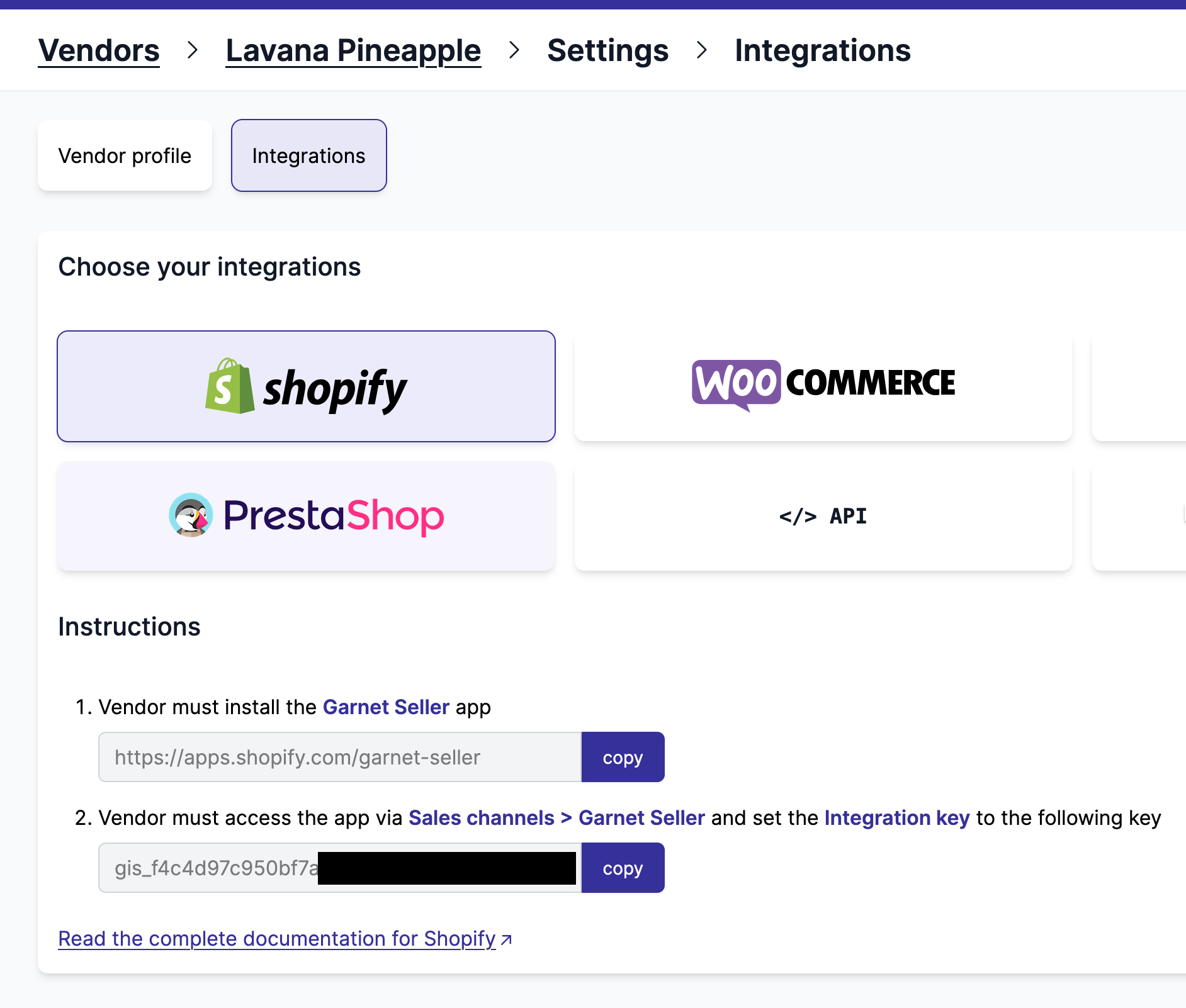Copy the integration key
The width and height of the screenshot is (1186, 1008).
pos(623,868)
